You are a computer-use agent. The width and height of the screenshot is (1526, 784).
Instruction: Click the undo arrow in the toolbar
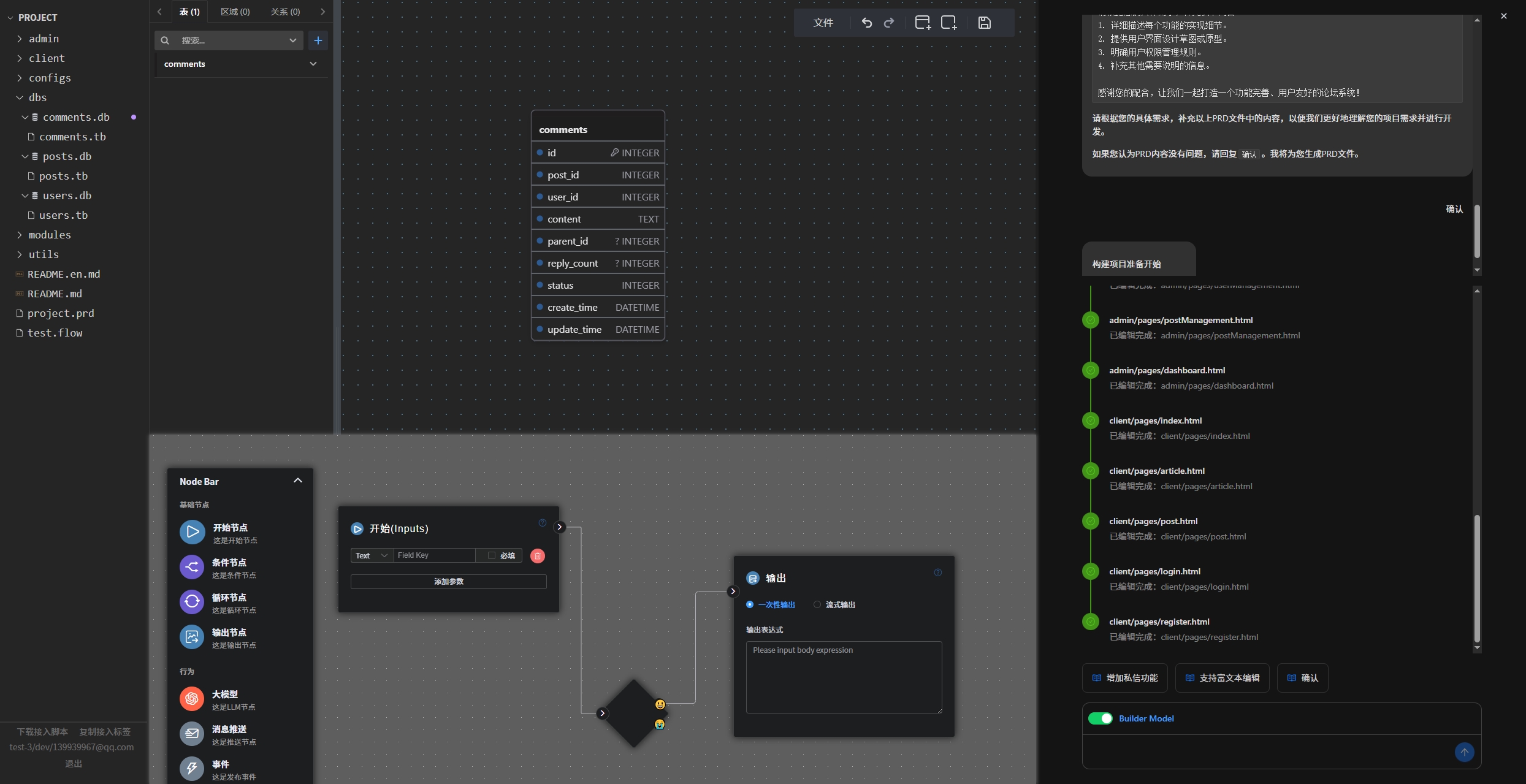(x=866, y=23)
